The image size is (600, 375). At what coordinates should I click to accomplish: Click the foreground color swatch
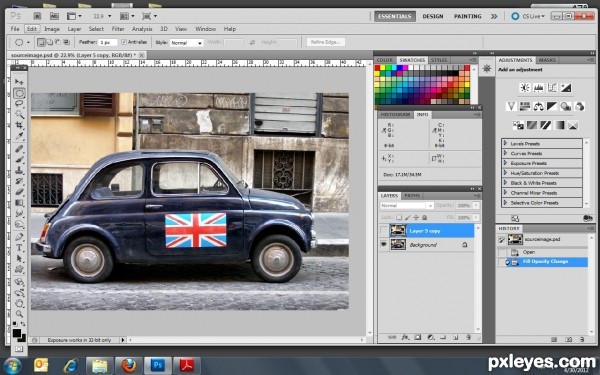tap(16, 333)
